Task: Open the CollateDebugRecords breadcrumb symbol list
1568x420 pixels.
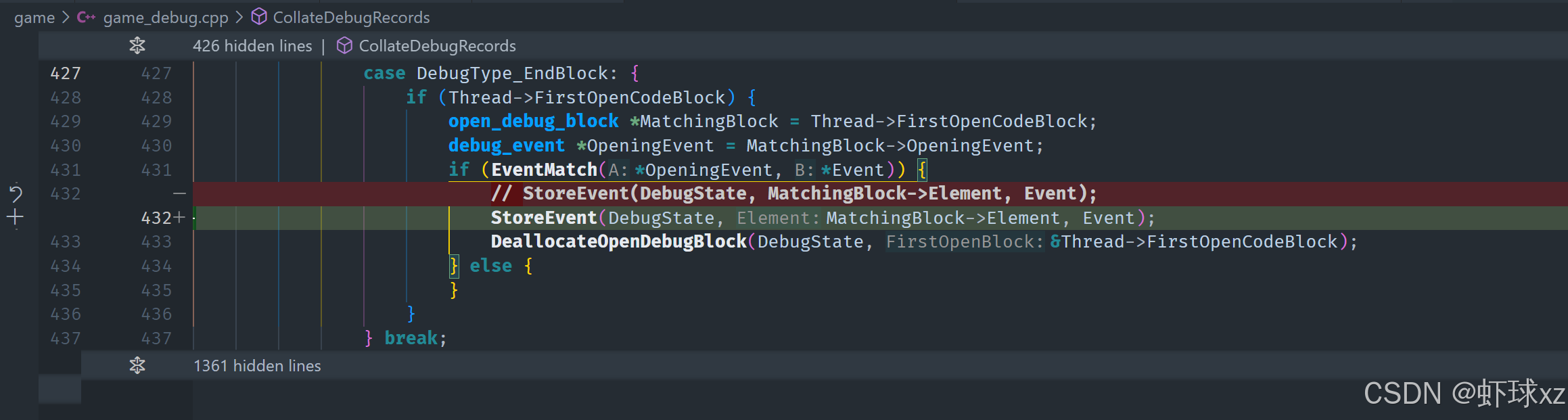Action: 351,17
